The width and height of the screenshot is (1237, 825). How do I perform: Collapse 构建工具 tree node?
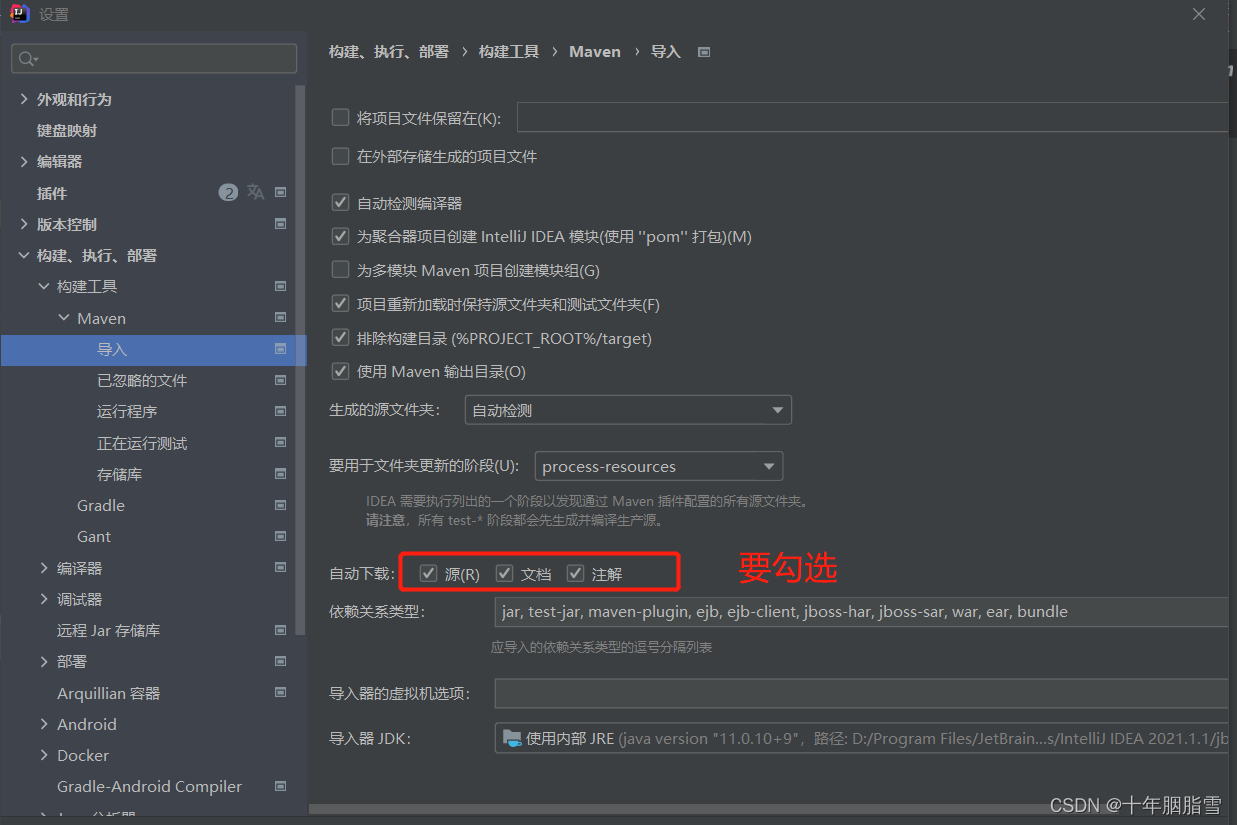(44, 286)
